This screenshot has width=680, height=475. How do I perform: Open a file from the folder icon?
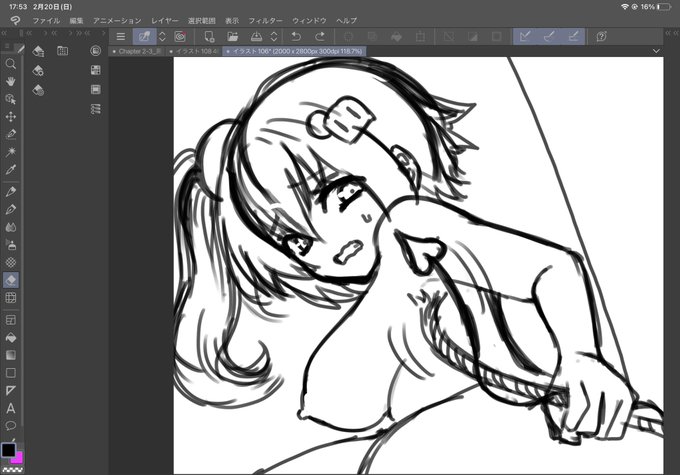(x=233, y=36)
